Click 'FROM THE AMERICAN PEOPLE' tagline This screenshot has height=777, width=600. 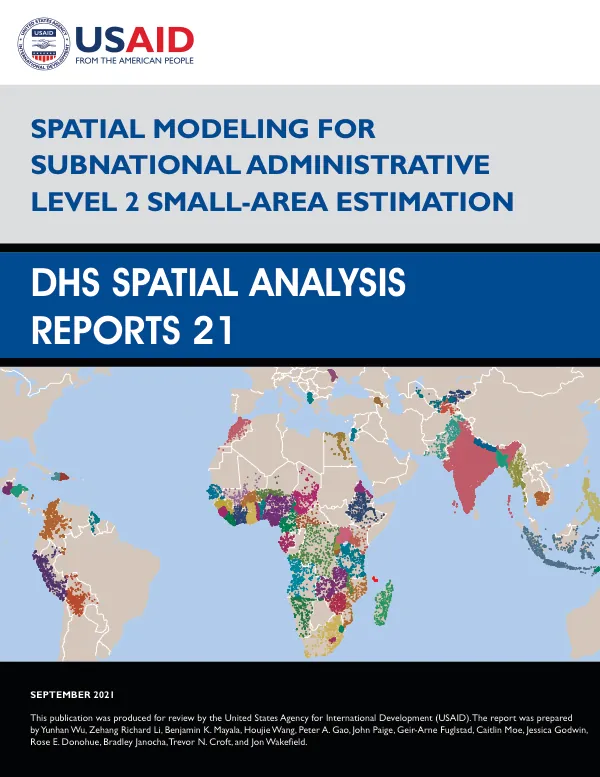pos(134,60)
